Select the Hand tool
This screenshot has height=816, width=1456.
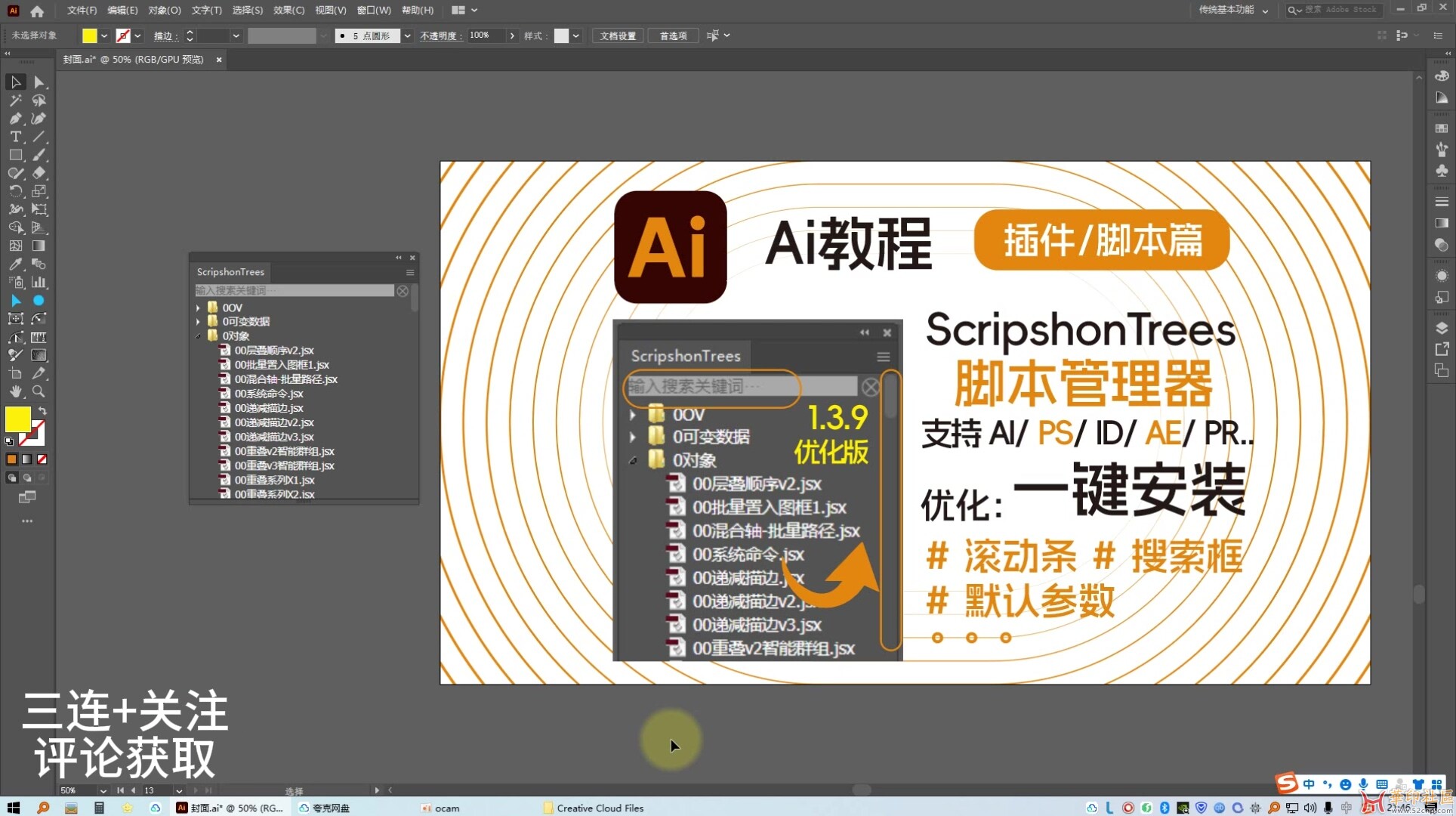15,391
